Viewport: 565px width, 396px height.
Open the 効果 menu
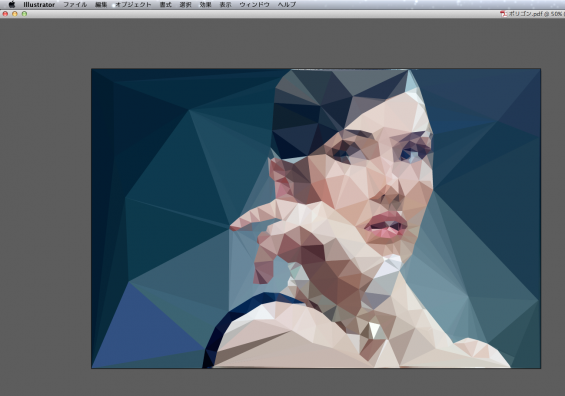pyautogui.click(x=205, y=5)
